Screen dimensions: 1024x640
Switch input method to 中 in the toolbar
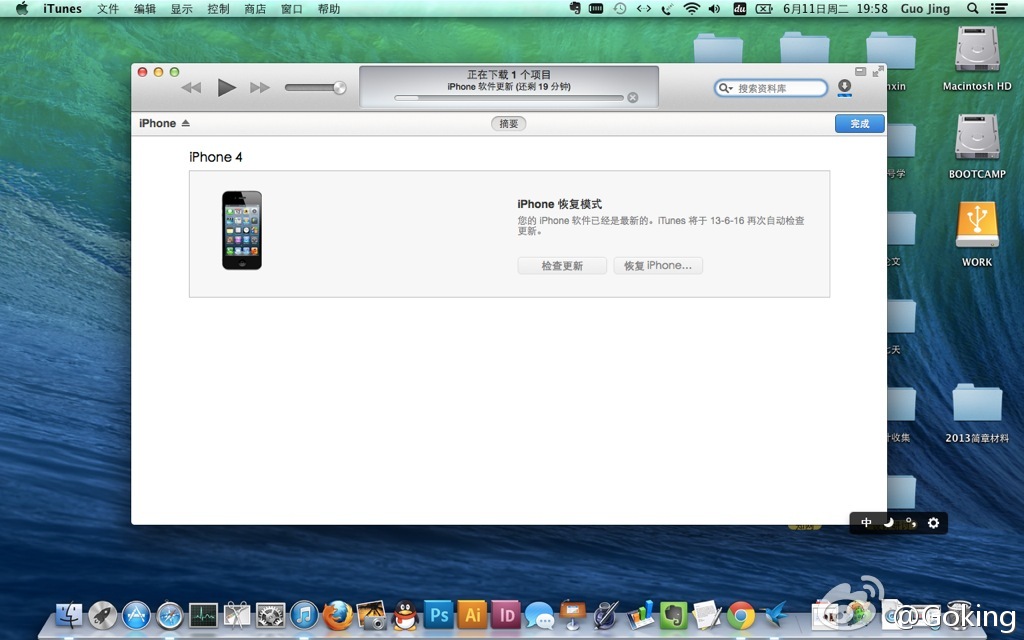866,522
